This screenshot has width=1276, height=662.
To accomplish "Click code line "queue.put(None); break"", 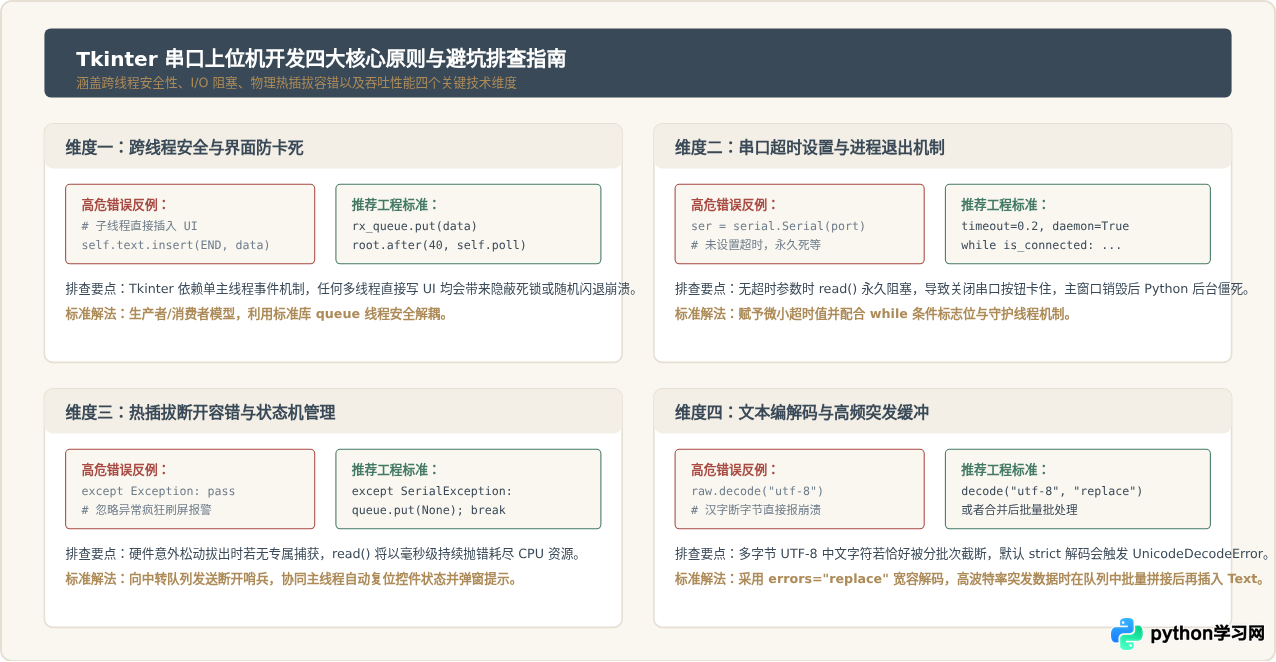I will (x=428, y=510).
